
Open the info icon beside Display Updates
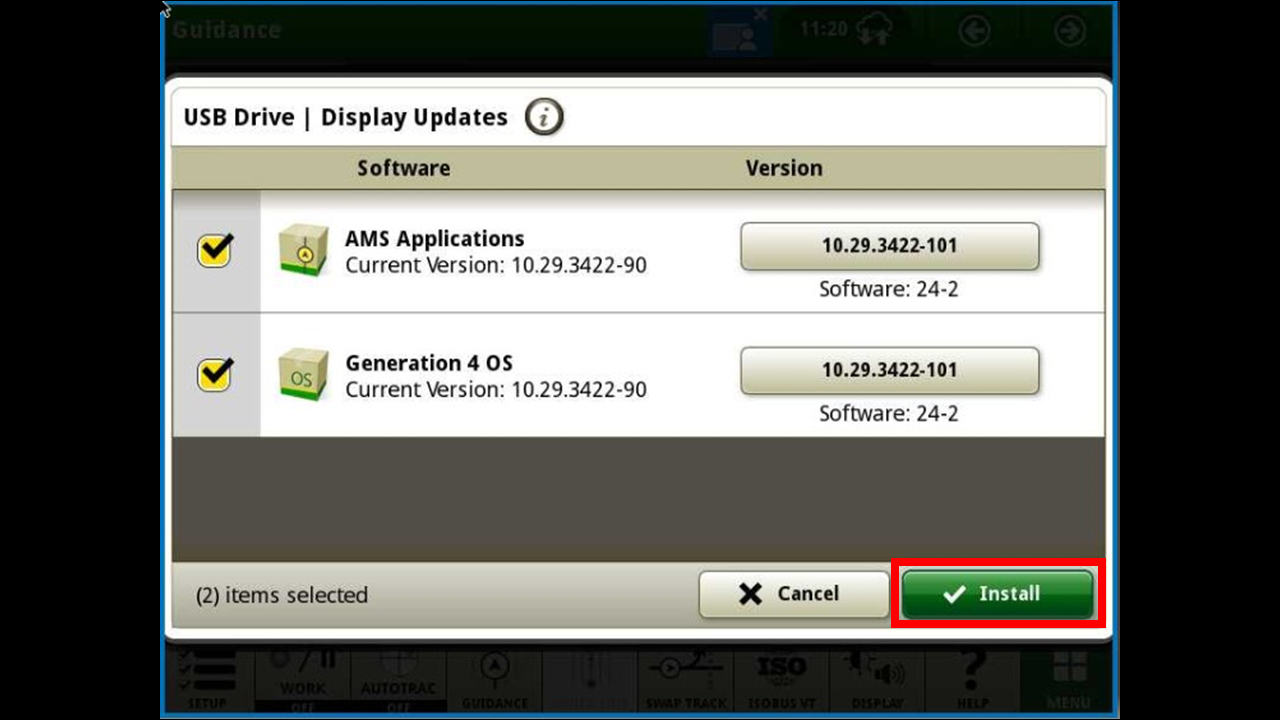[x=544, y=118]
